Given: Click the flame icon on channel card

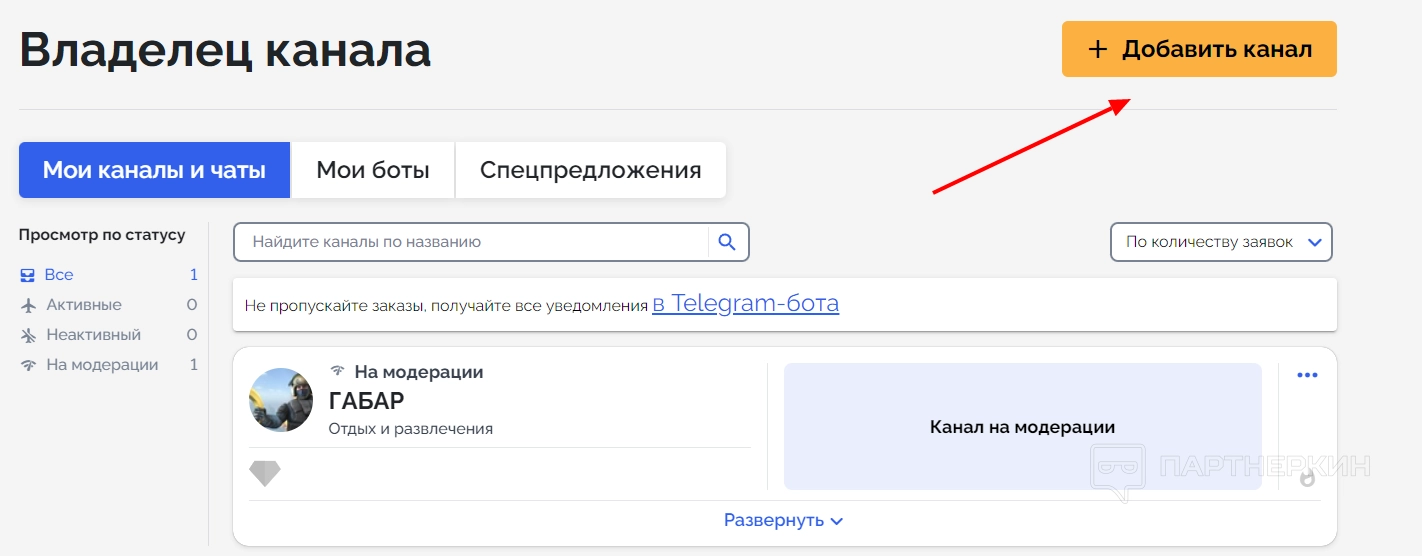Looking at the screenshot, I should tap(1307, 479).
